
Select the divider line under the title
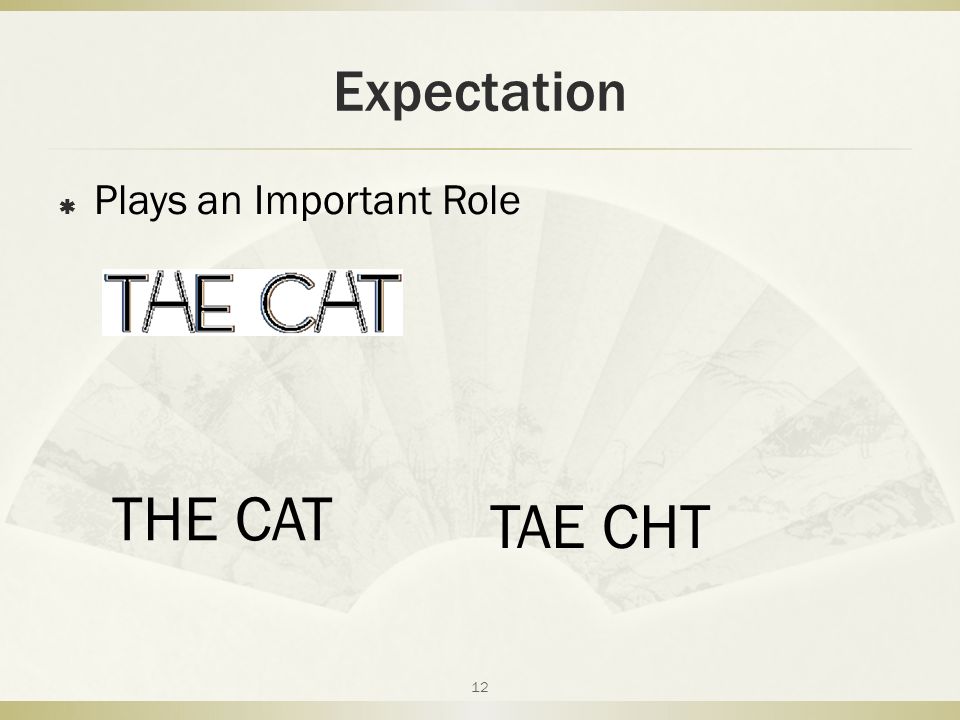pyautogui.click(x=480, y=149)
